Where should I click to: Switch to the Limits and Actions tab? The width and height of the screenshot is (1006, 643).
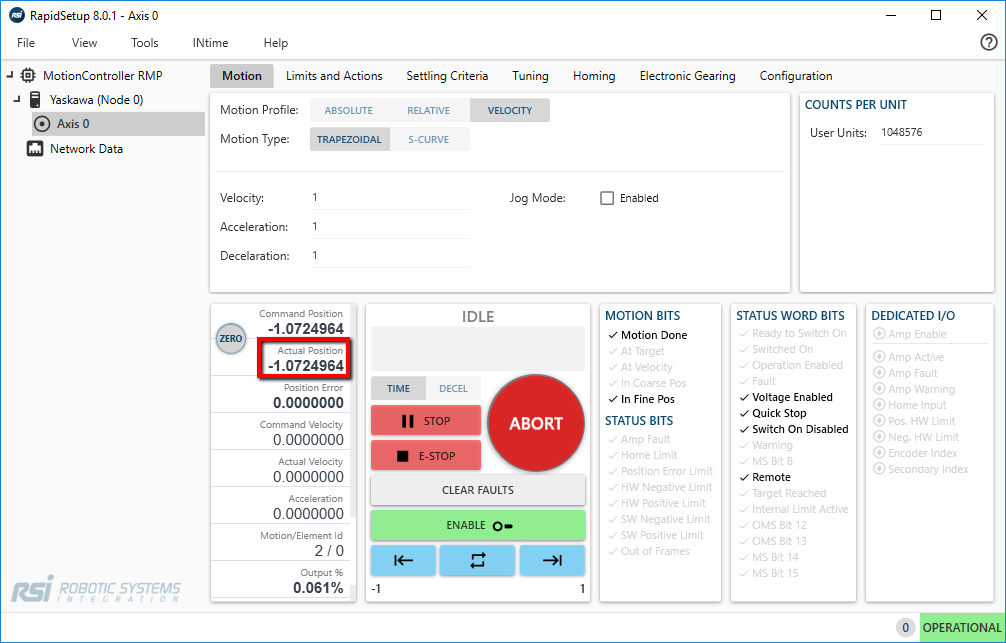pyautogui.click(x=334, y=76)
